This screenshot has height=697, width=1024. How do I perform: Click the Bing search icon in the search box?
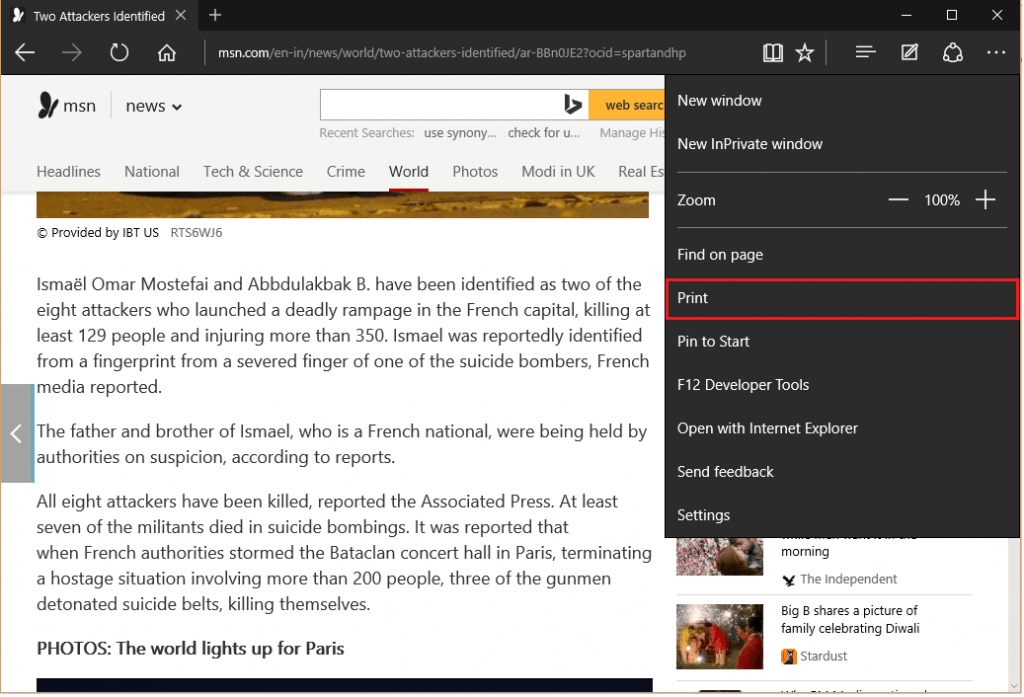tap(571, 104)
